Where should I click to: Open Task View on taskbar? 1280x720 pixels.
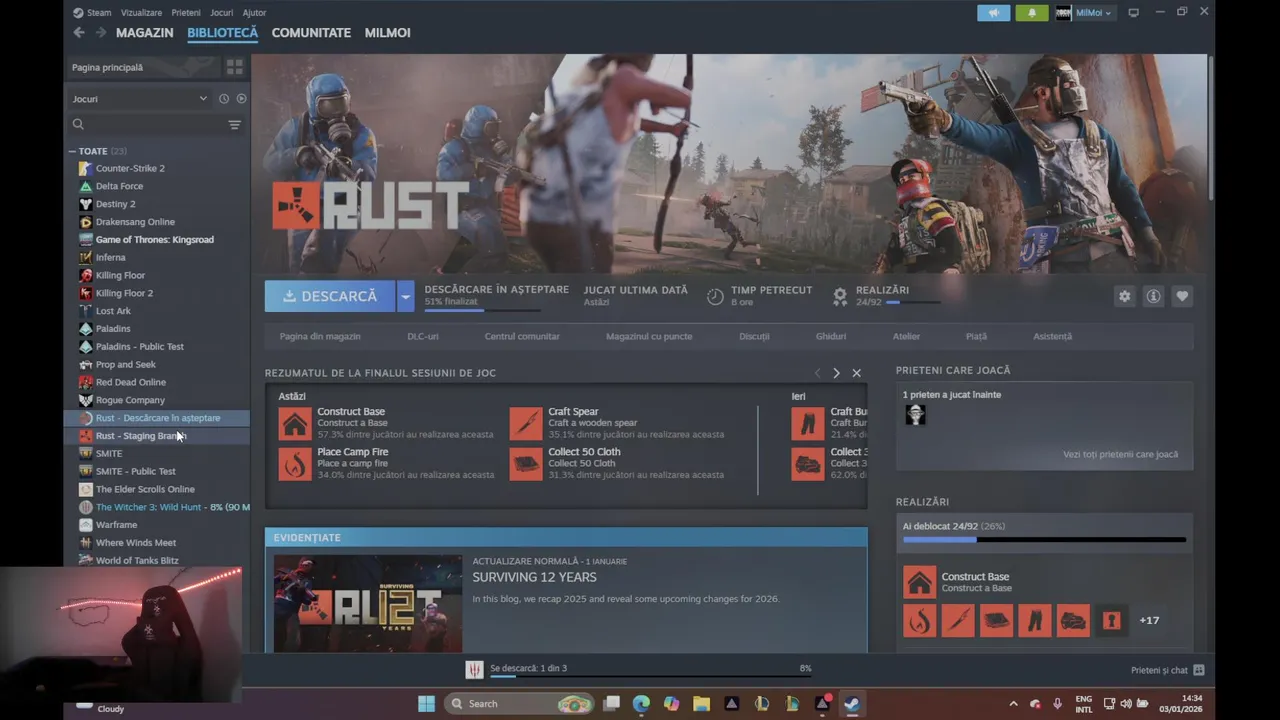click(x=611, y=703)
